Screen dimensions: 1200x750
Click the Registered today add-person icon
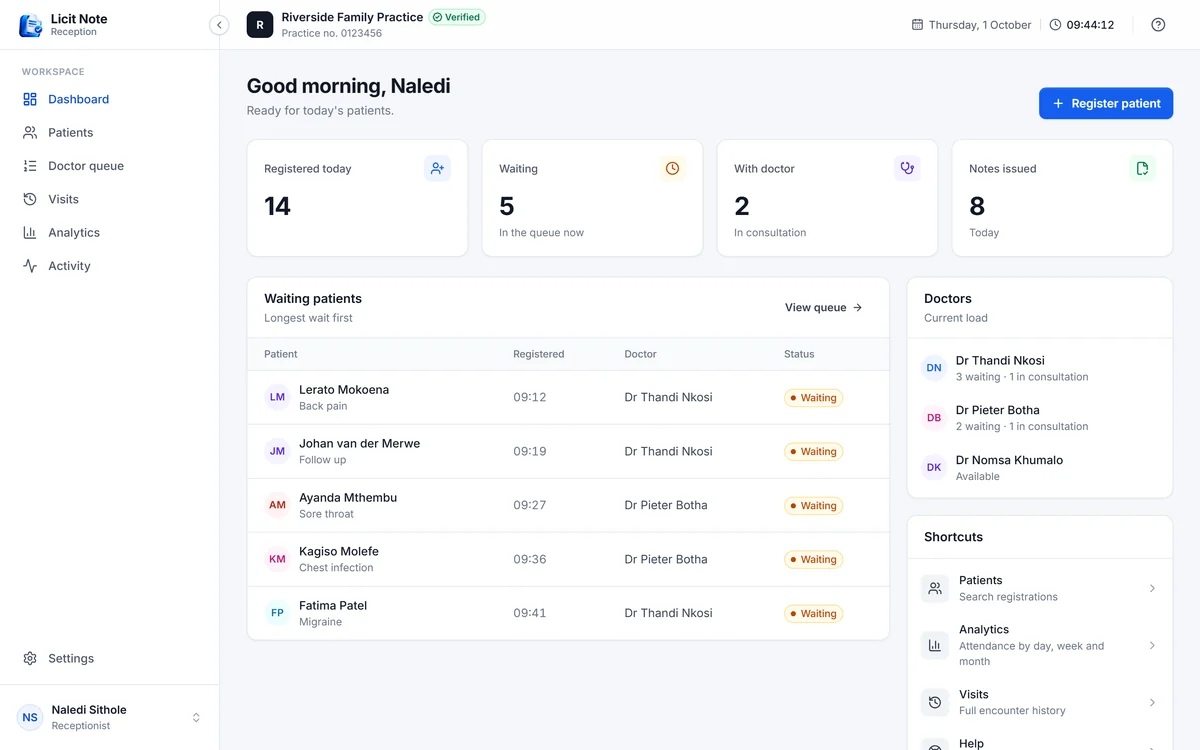[x=437, y=169]
